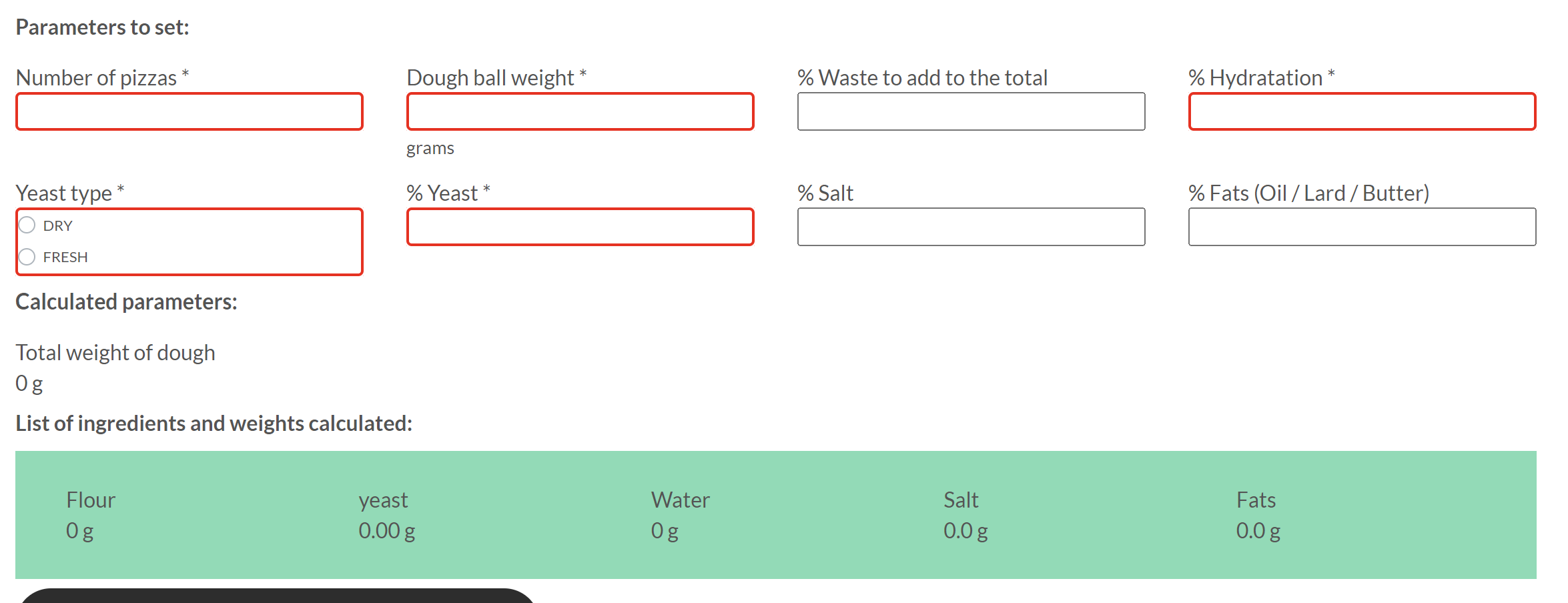Viewport: 1568px width, 603px height.
Task: Click the Total weight of dough value
Action: tap(29, 383)
